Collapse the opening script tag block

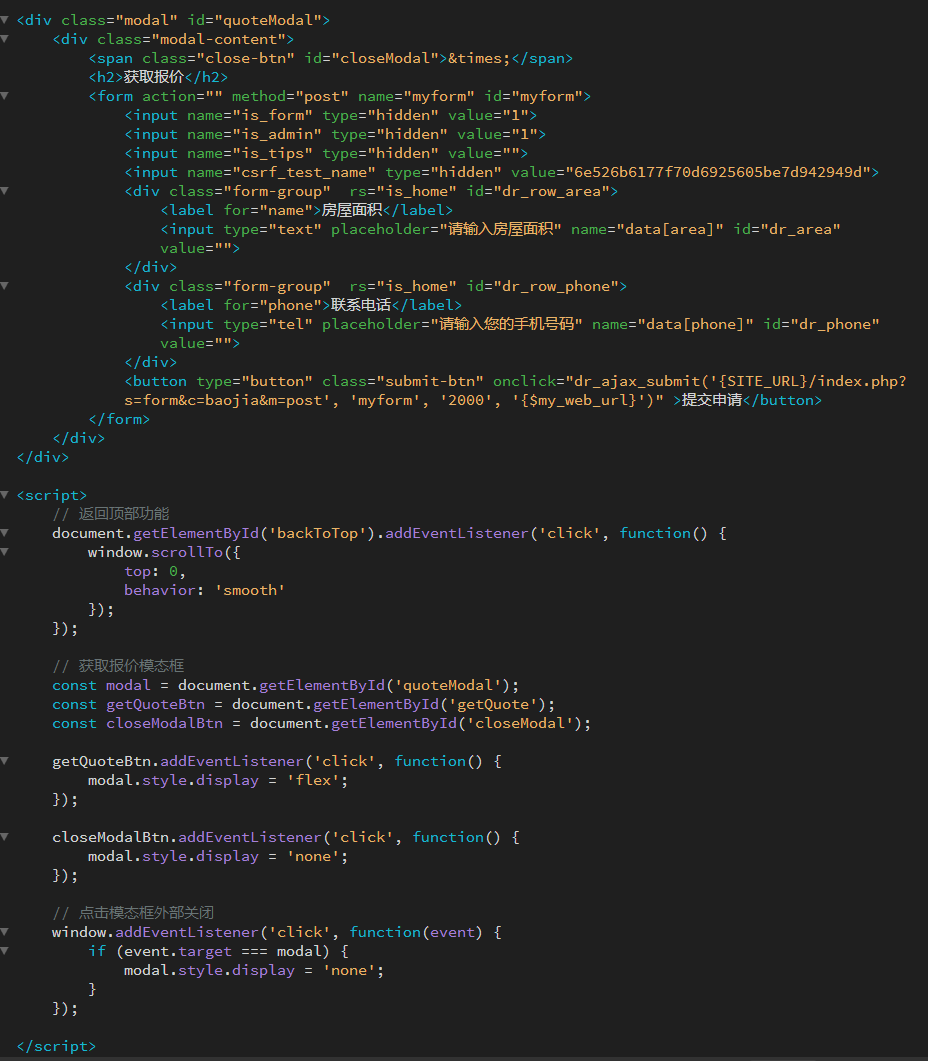tap(4, 495)
